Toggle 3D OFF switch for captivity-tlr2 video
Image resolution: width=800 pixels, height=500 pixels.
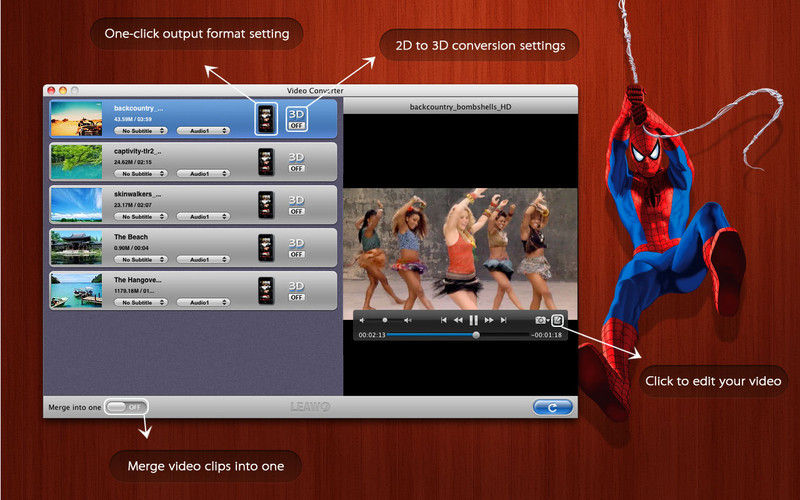pos(296,168)
